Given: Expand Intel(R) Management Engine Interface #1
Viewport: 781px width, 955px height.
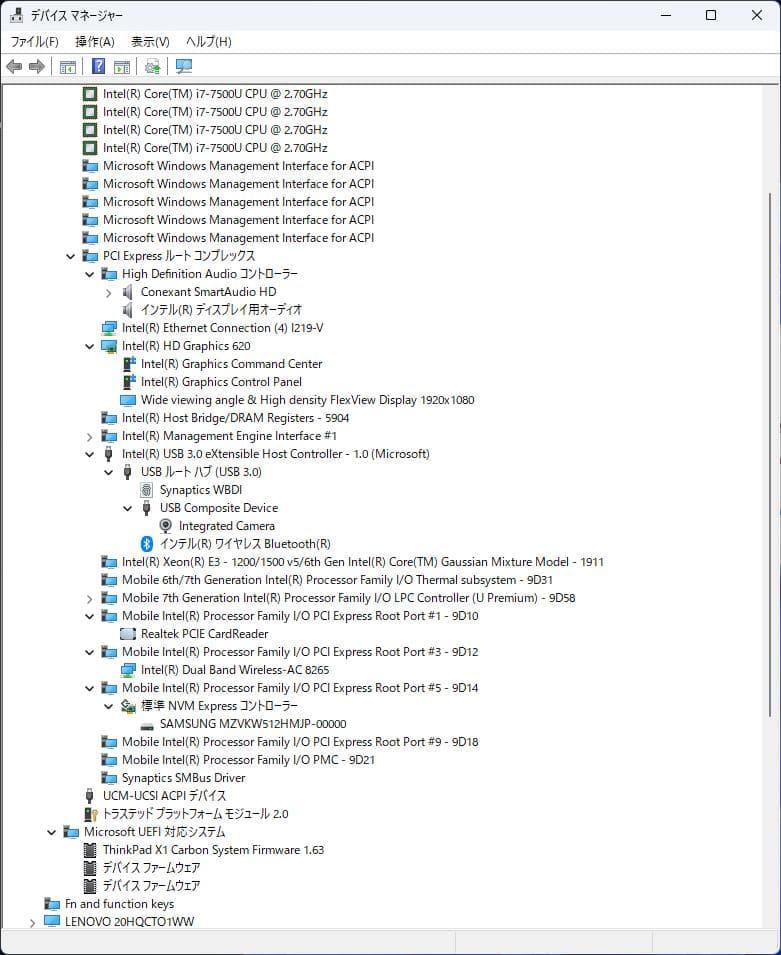Looking at the screenshot, I should click(x=90, y=436).
